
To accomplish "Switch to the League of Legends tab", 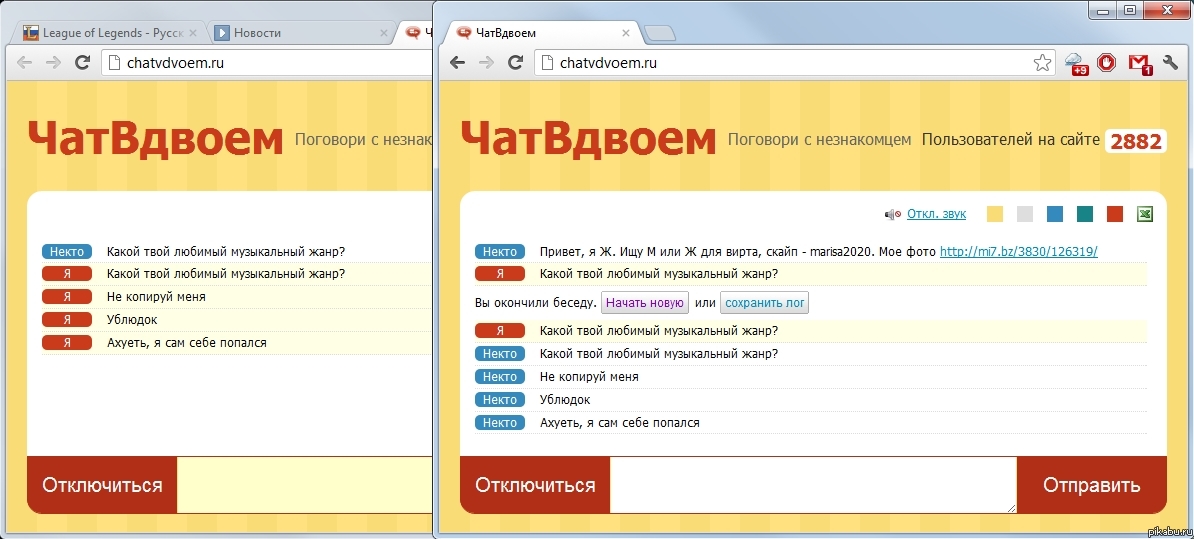I will (x=111, y=33).
